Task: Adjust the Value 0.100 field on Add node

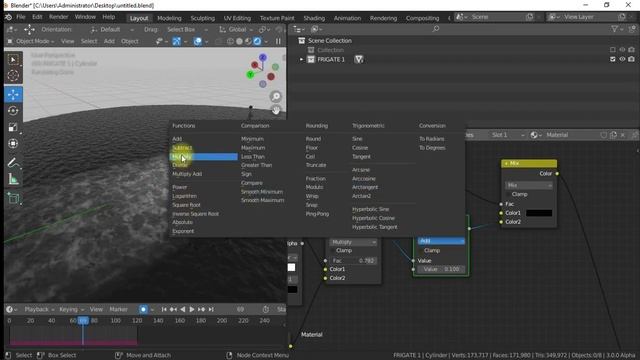Action: click(441, 269)
